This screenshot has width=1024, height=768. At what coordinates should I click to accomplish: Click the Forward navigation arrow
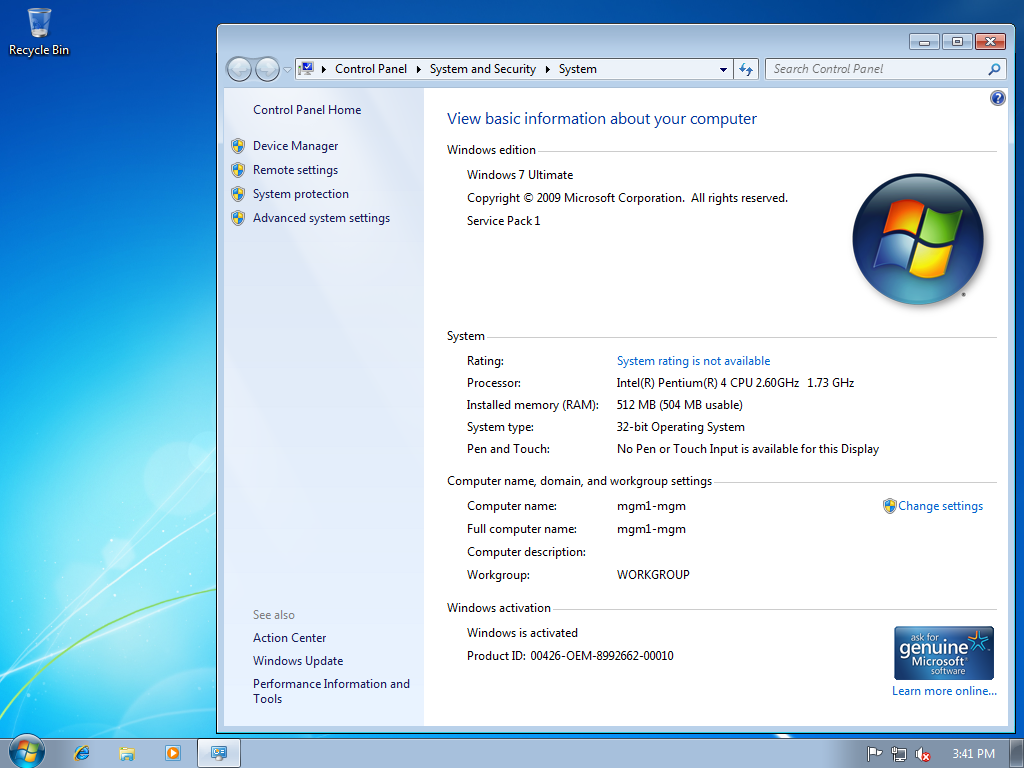click(x=267, y=69)
